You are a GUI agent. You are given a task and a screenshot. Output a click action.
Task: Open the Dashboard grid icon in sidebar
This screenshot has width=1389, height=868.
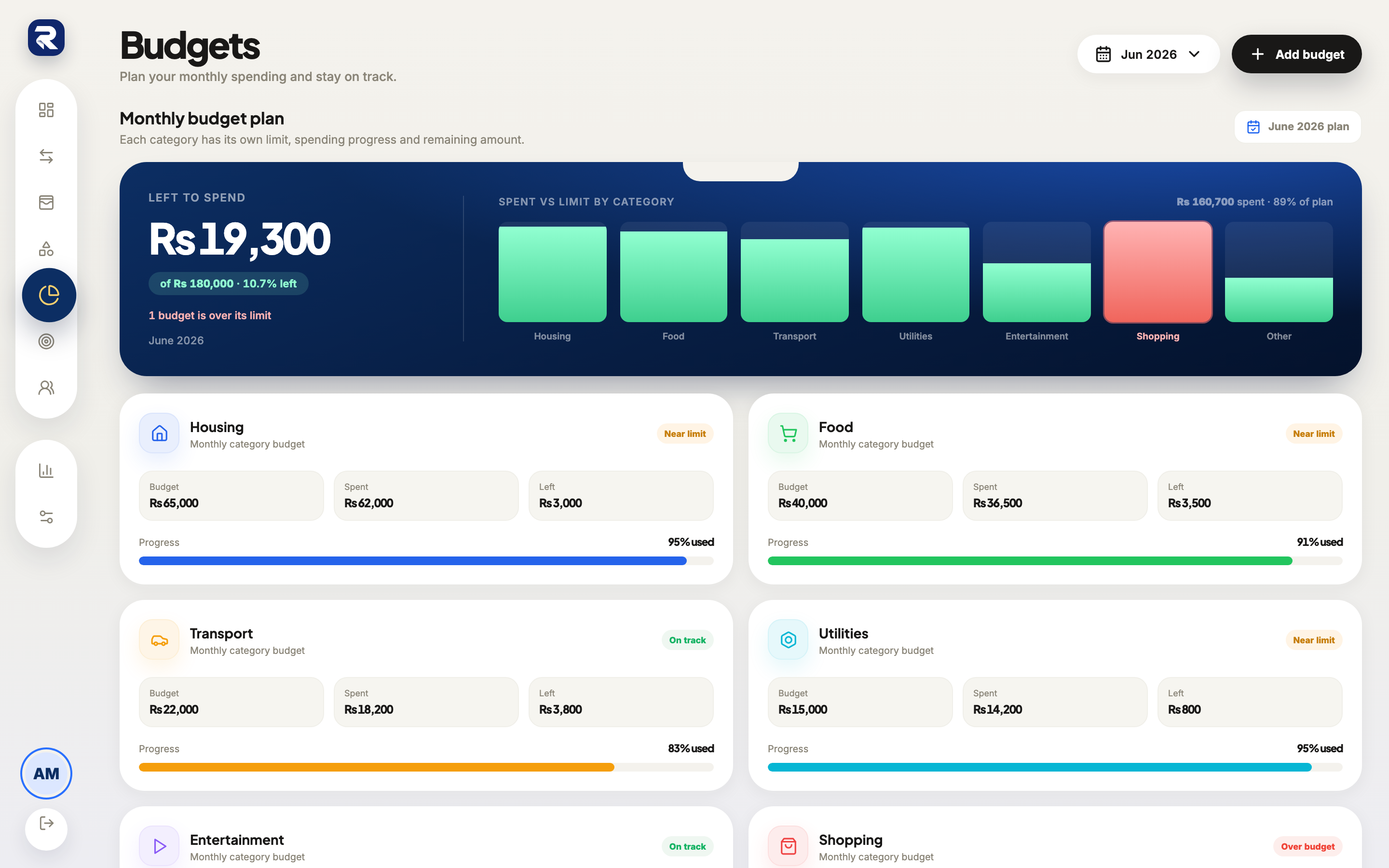46,109
